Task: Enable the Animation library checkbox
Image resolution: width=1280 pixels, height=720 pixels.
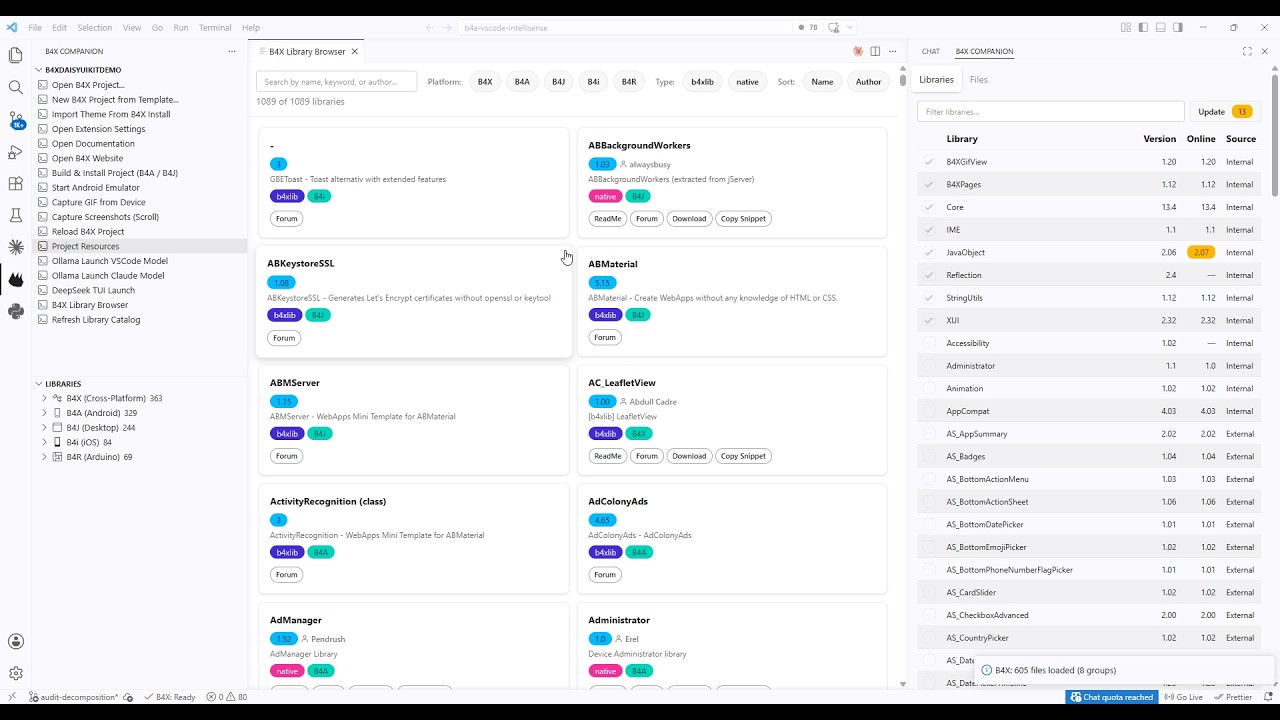Action: [929, 388]
